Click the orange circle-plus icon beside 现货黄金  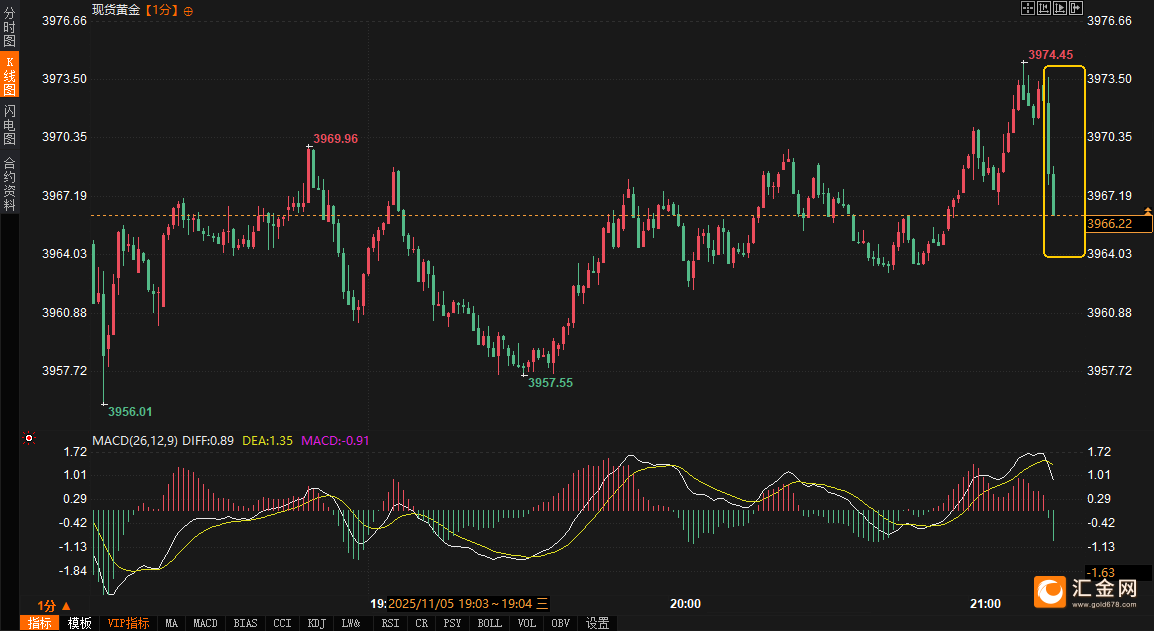point(189,10)
